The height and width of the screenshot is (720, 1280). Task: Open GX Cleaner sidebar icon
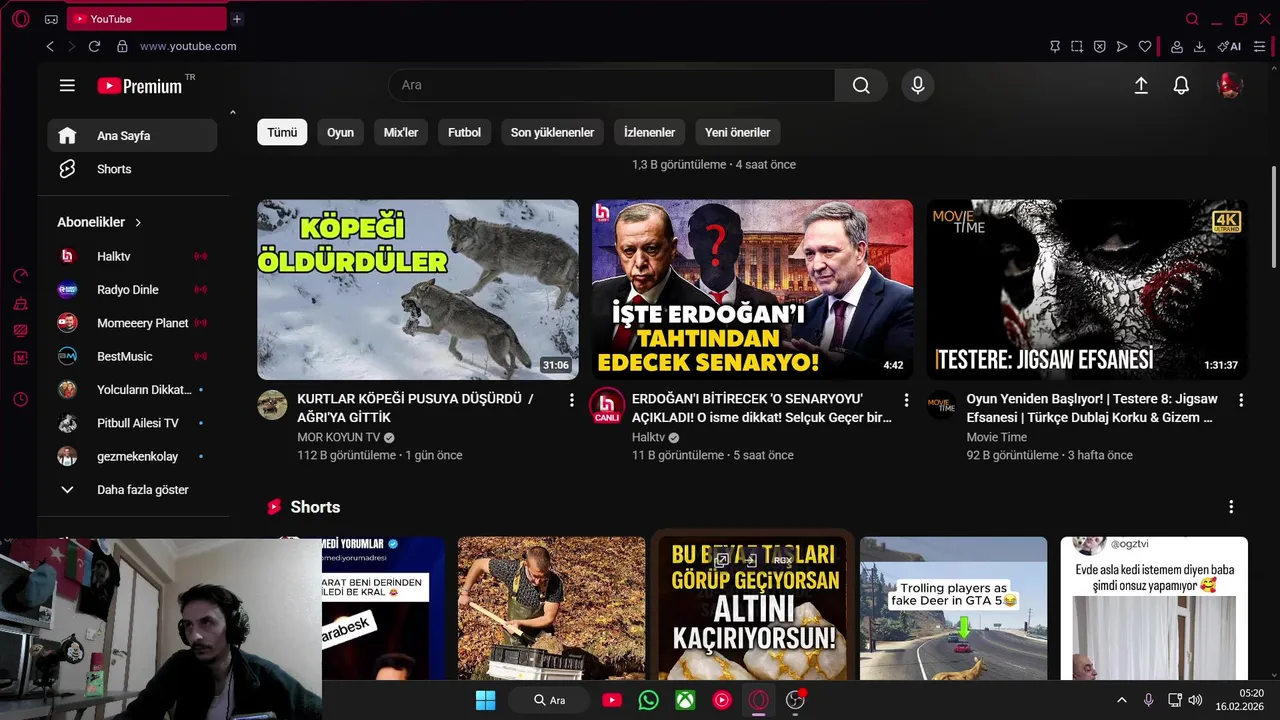click(20, 303)
